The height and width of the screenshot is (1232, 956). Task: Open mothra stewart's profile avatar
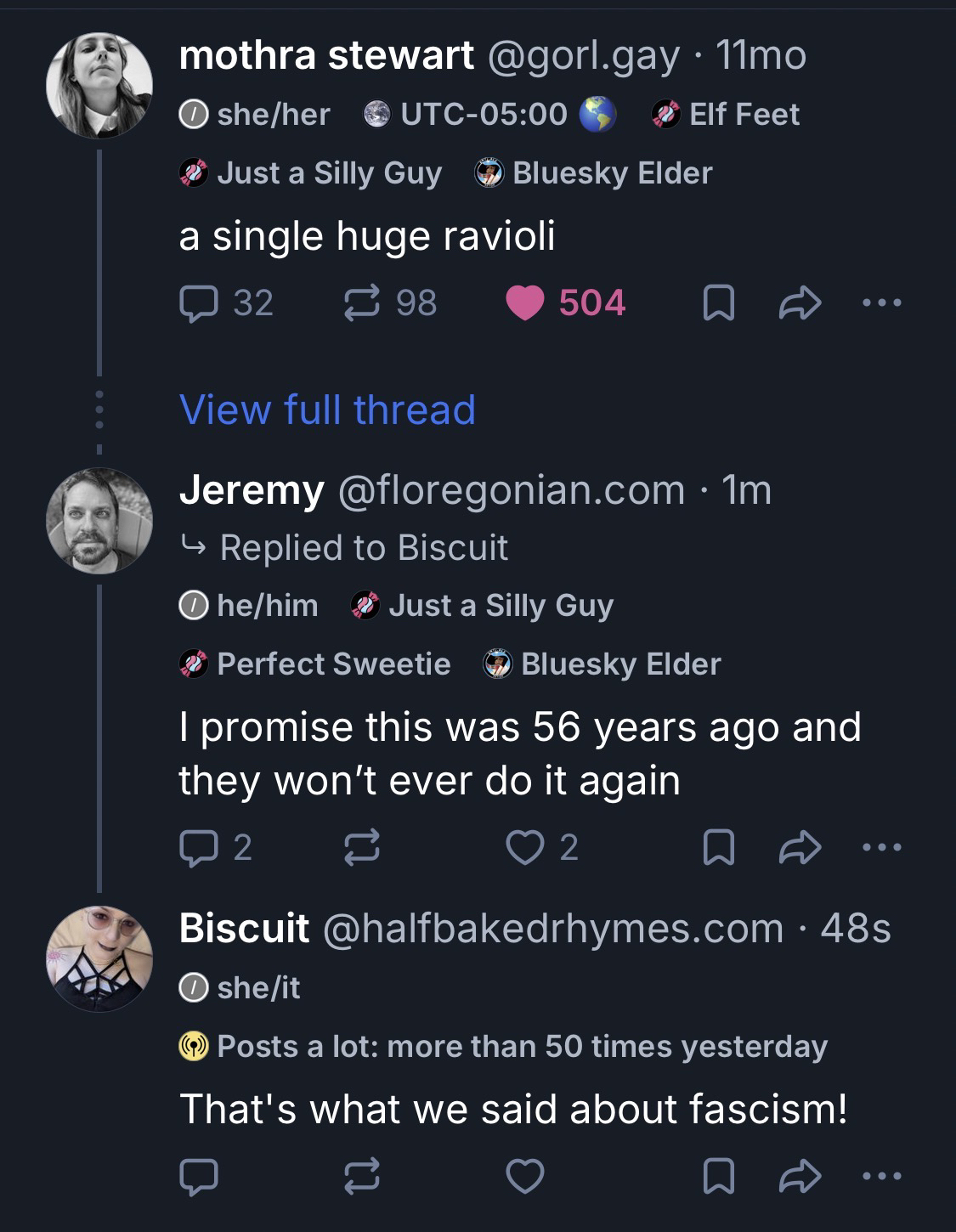99,86
